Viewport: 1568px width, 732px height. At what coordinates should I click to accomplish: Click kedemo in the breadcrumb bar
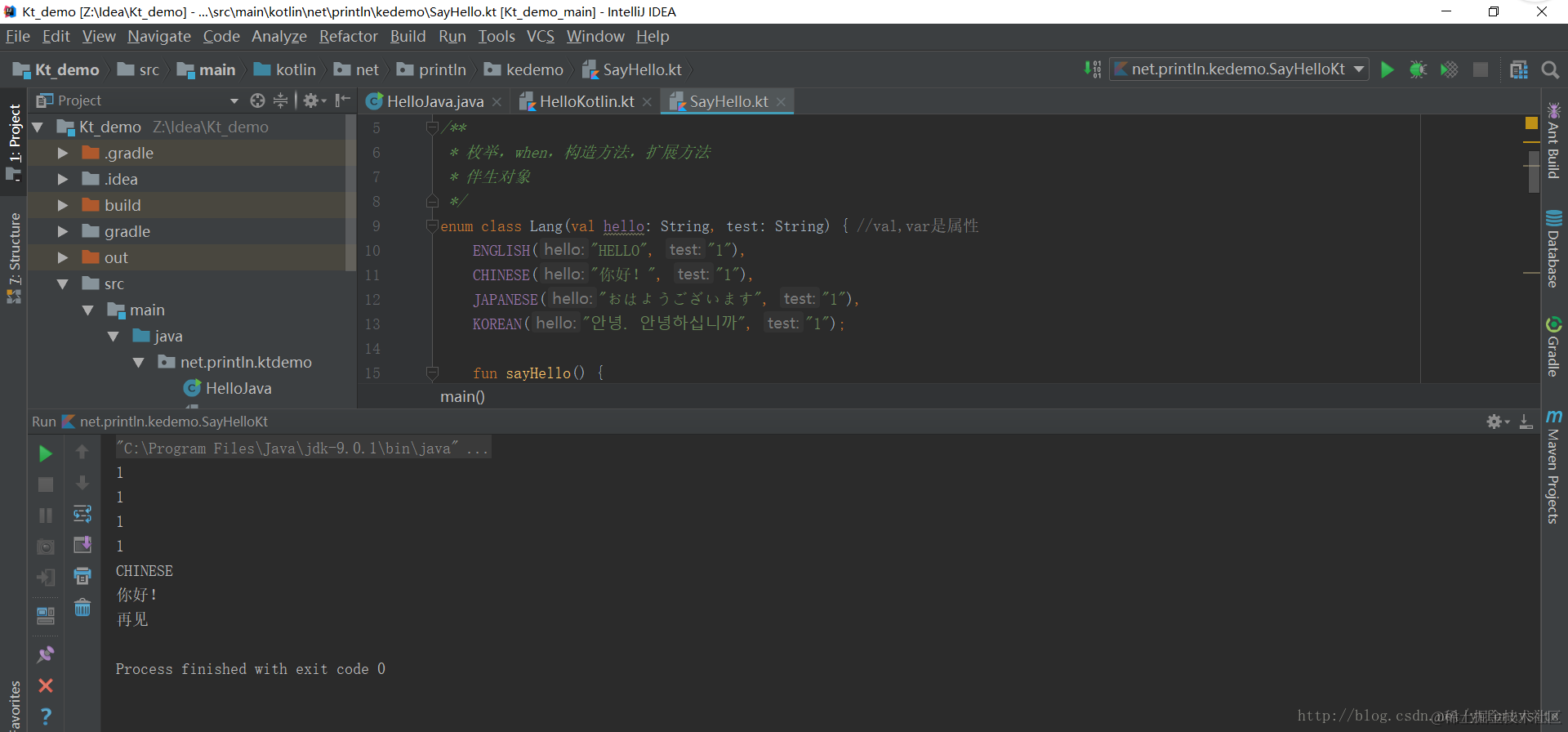pyautogui.click(x=523, y=69)
